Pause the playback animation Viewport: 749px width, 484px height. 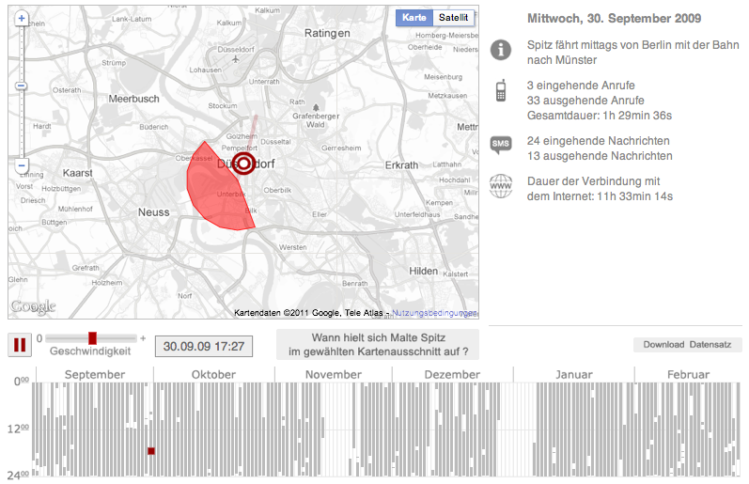19,345
